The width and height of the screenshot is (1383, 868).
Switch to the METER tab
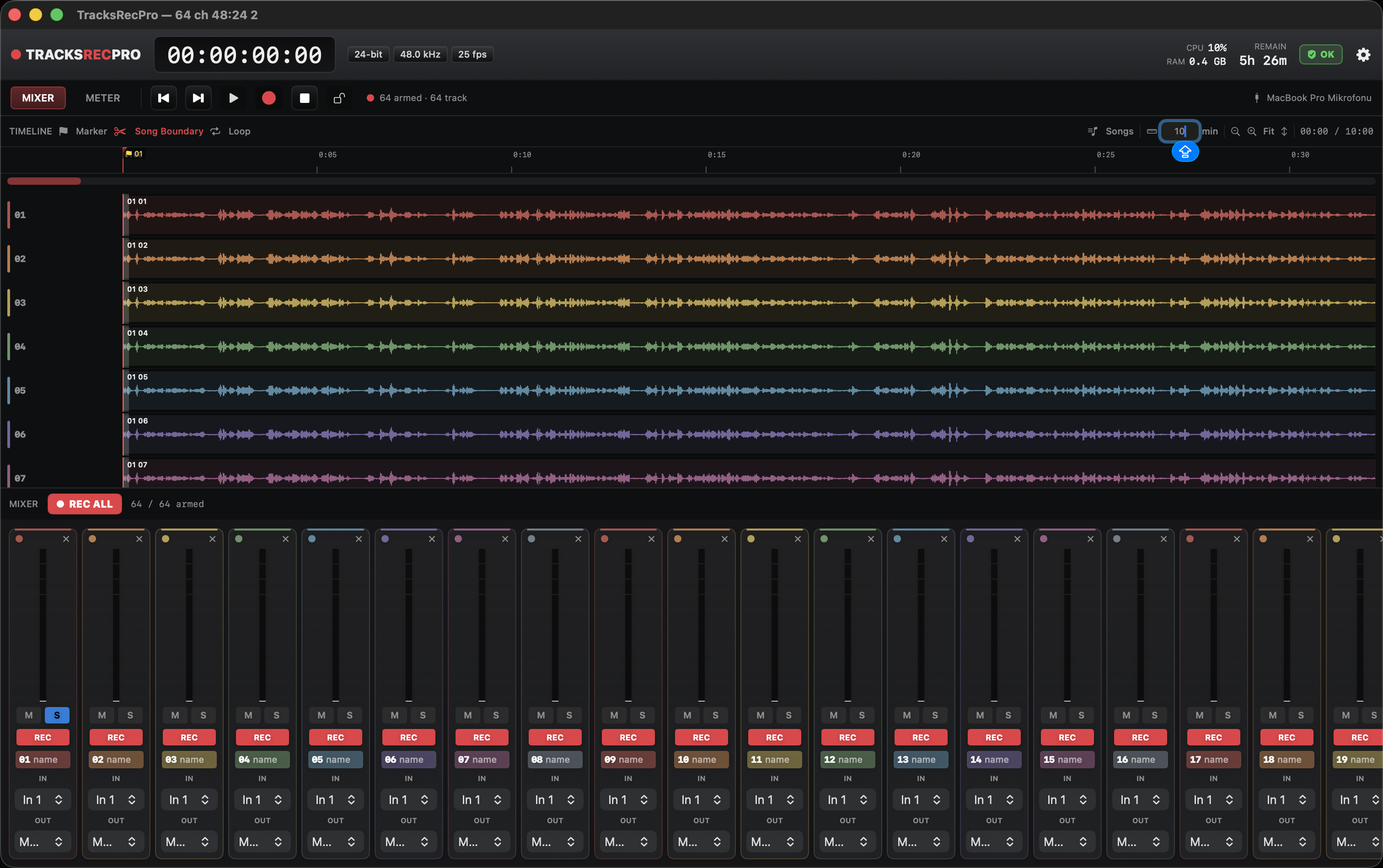[103, 98]
